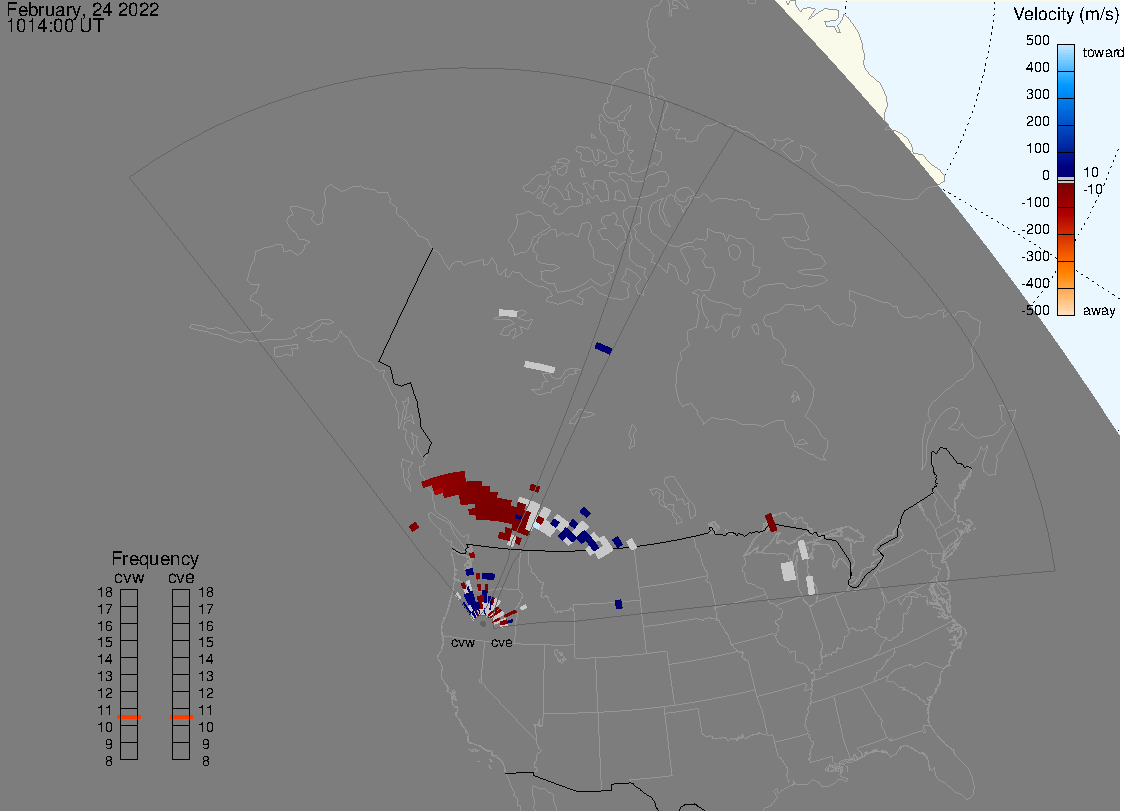This screenshot has width=1124, height=811.
Task: Click the '-500' velocity scale value
Action: pyautogui.click(x=1035, y=310)
